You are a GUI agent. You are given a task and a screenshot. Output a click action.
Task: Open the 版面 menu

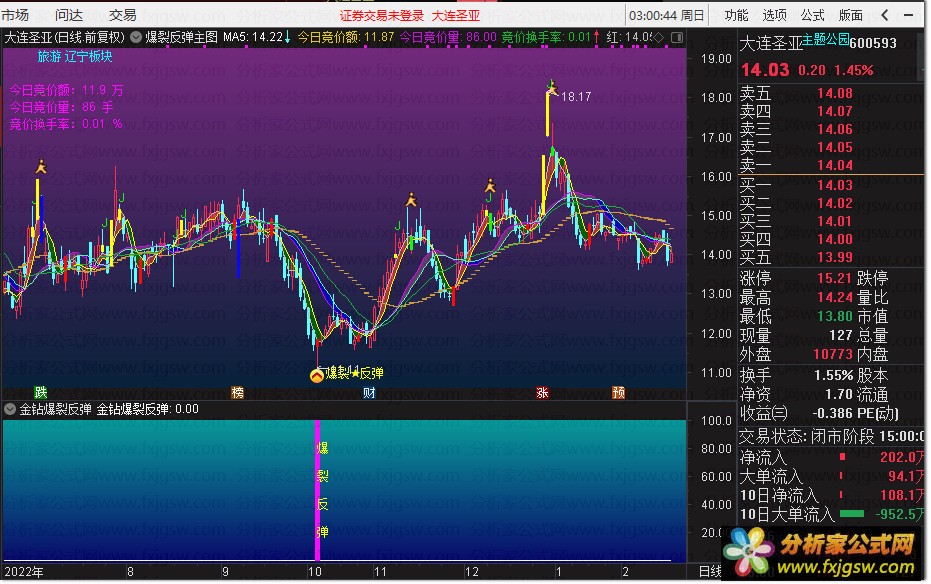click(x=850, y=15)
